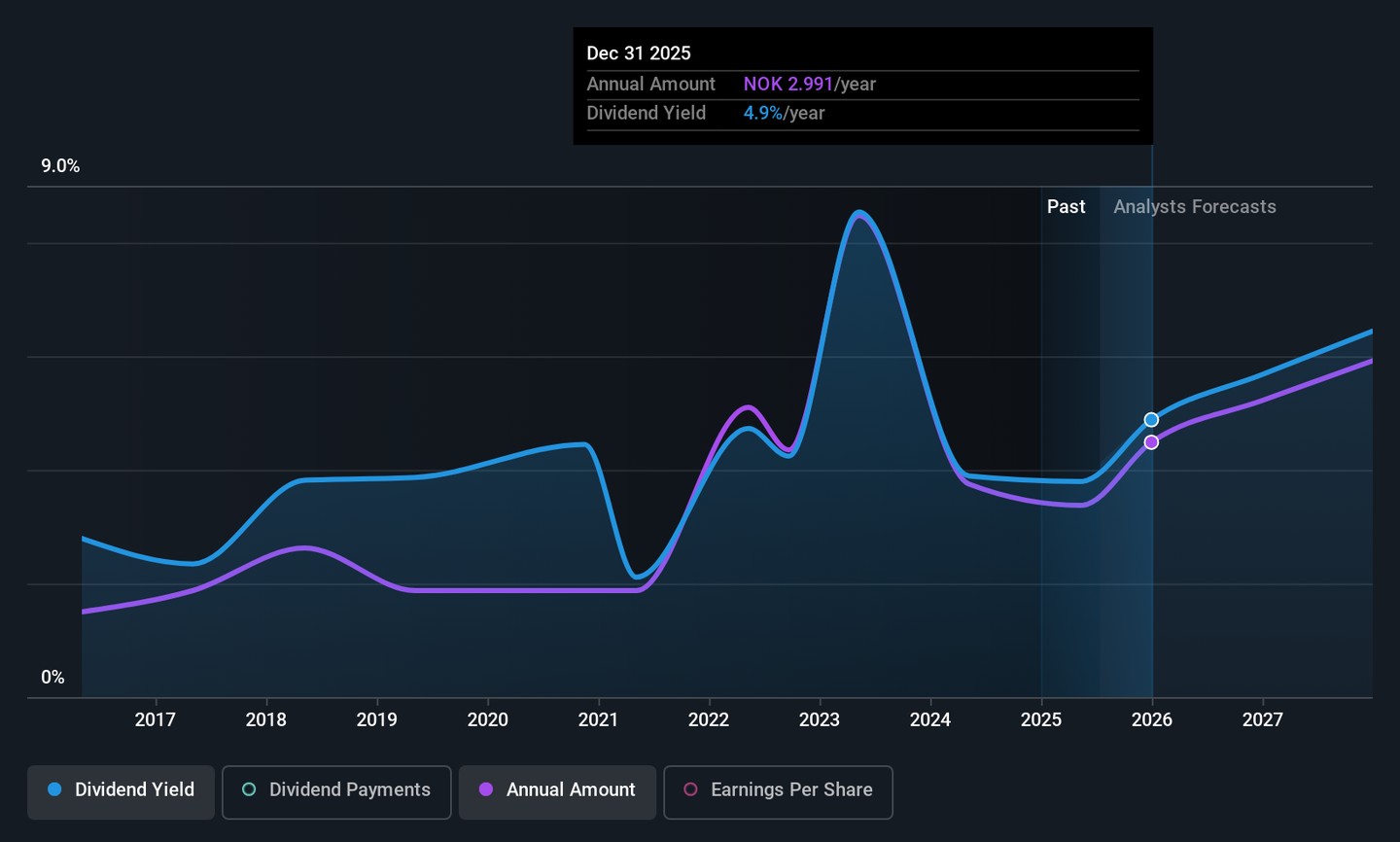
Task: Click the 2017 x-axis year label
Action: pyautogui.click(x=156, y=719)
